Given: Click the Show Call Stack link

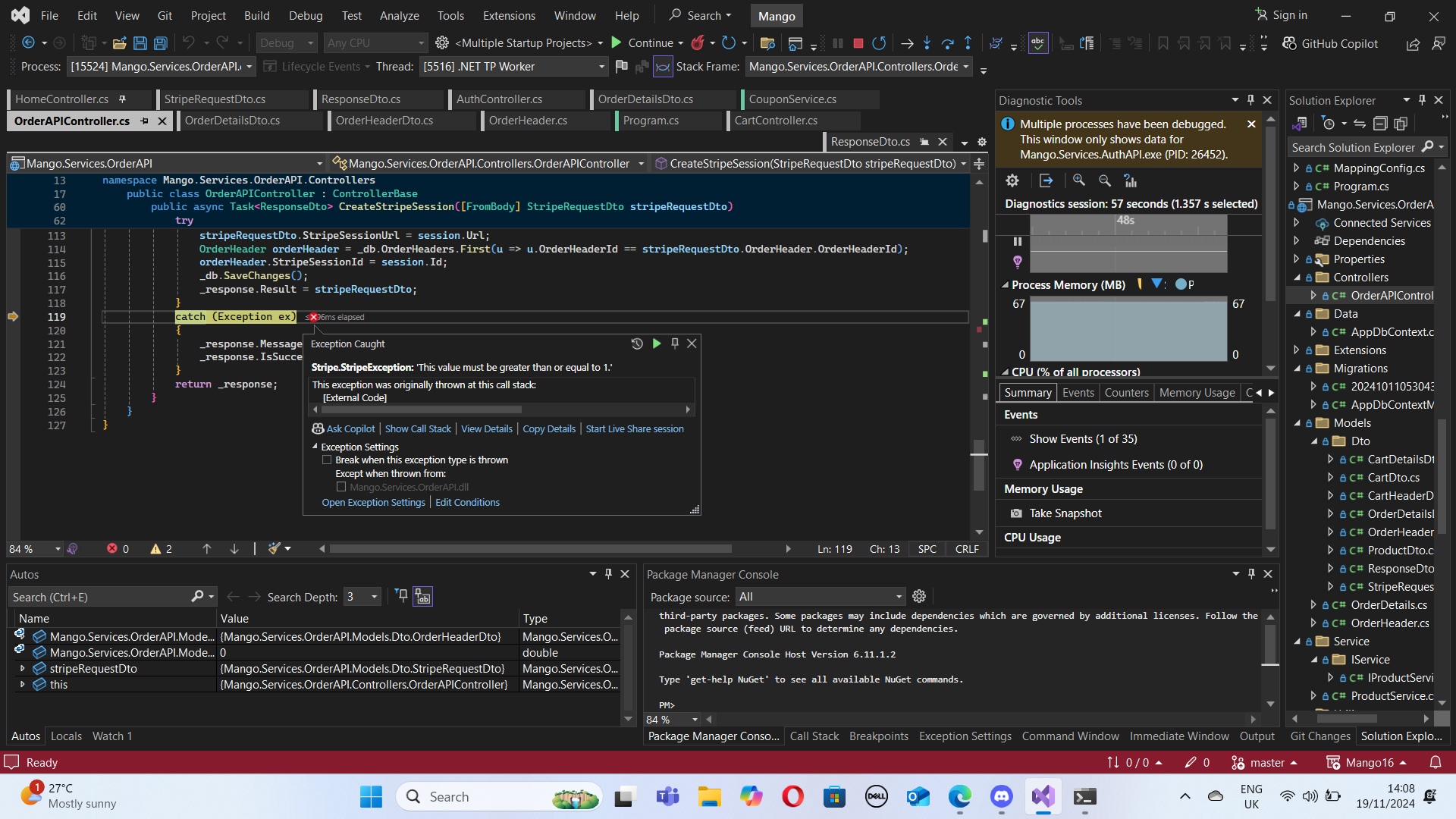Looking at the screenshot, I should coord(418,428).
